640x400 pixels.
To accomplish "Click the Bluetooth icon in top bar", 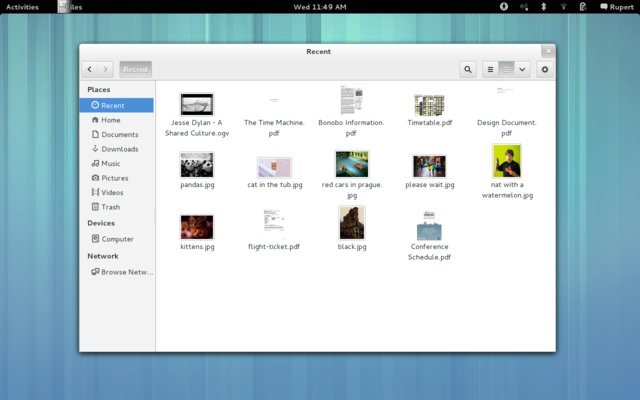I will tap(544, 6).
